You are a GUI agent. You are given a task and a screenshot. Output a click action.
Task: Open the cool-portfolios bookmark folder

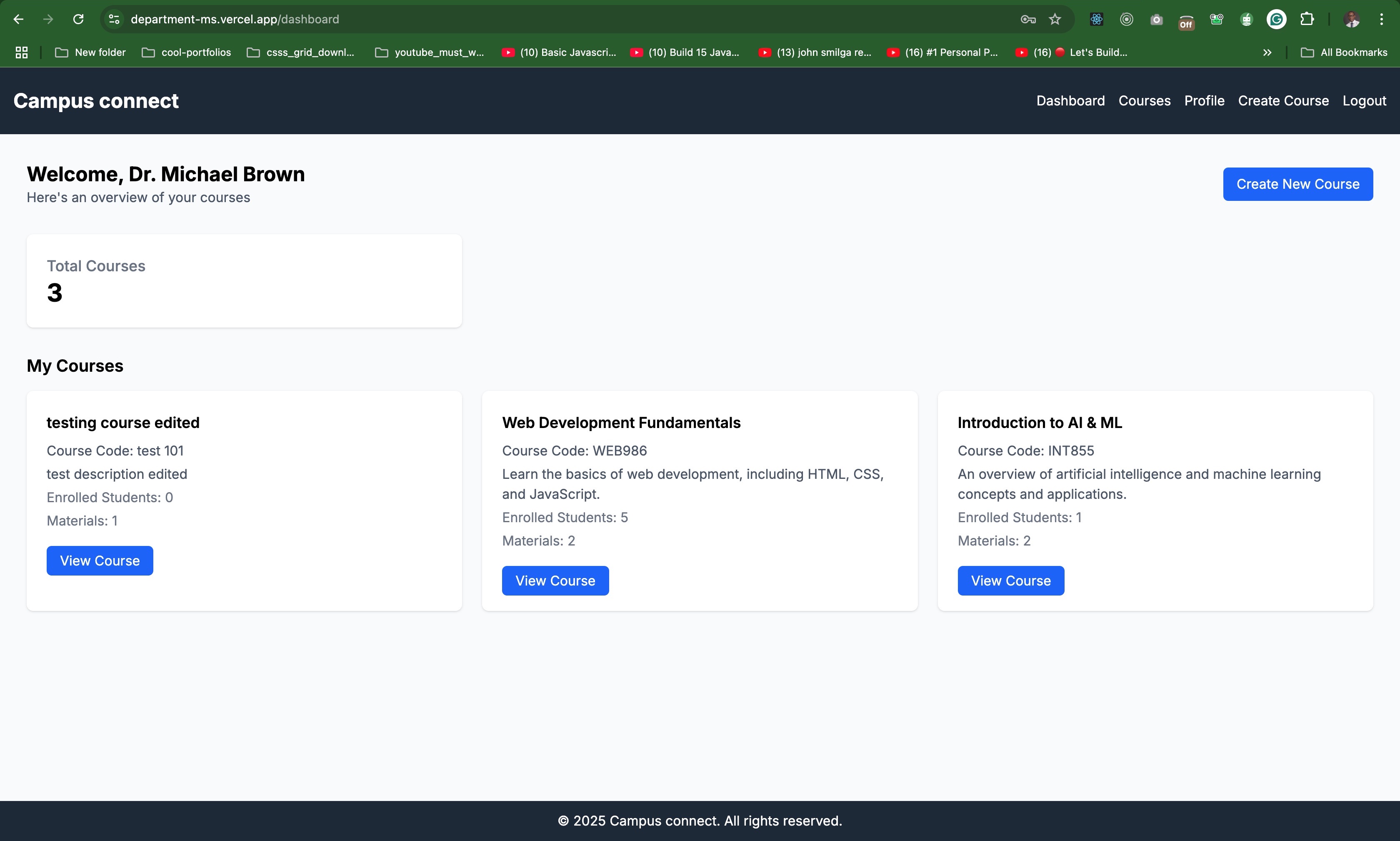[186, 52]
